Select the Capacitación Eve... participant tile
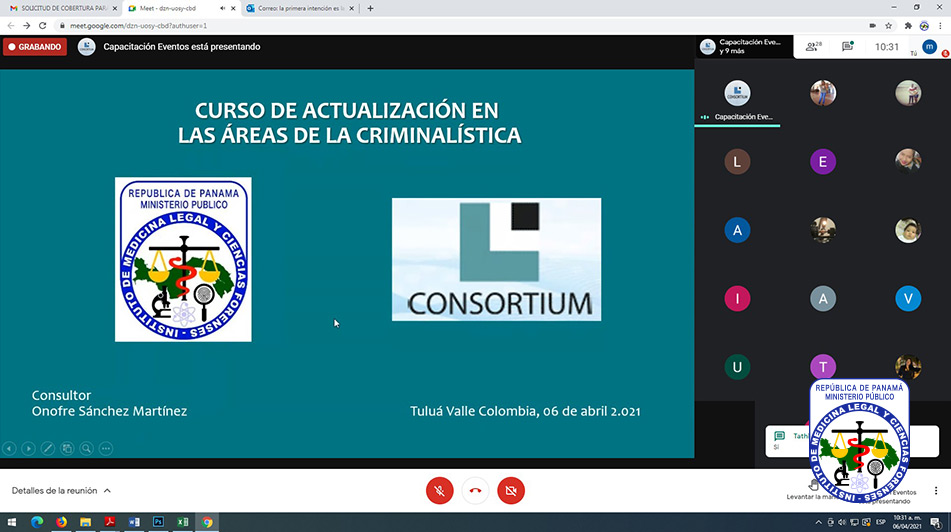Viewport: 951px width, 532px height. coord(738,99)
